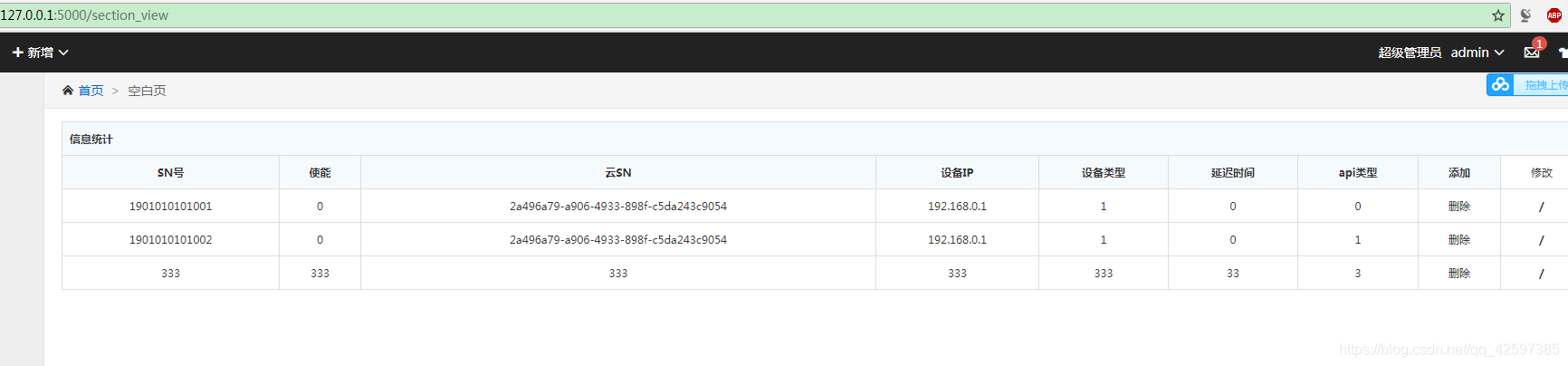Click the home icon in breadcrumb
The image size is (1568, 366).
(x=68, y=91)
